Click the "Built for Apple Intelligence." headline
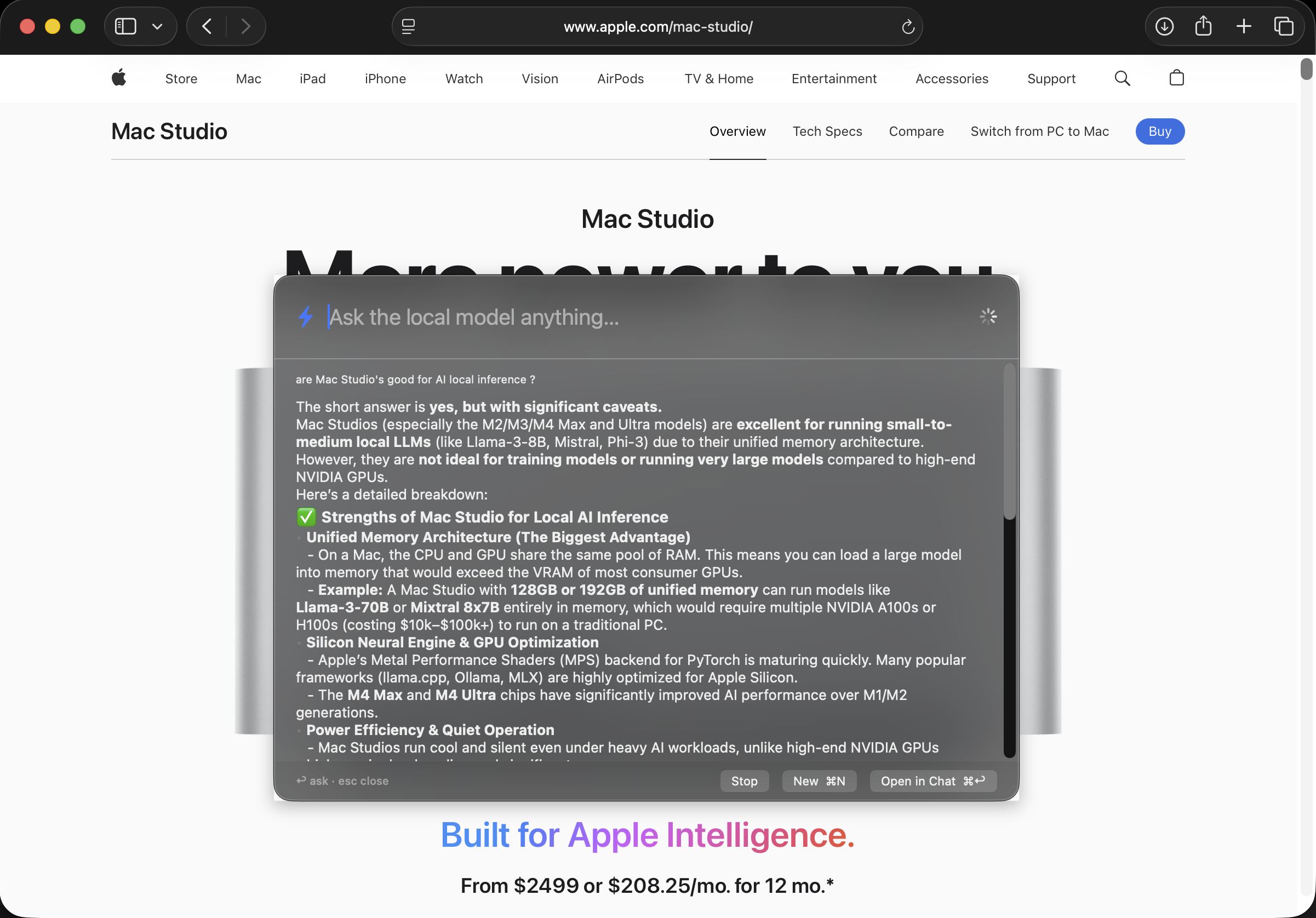This screenshot has height=918, width=1316. [x=648, y=835]
